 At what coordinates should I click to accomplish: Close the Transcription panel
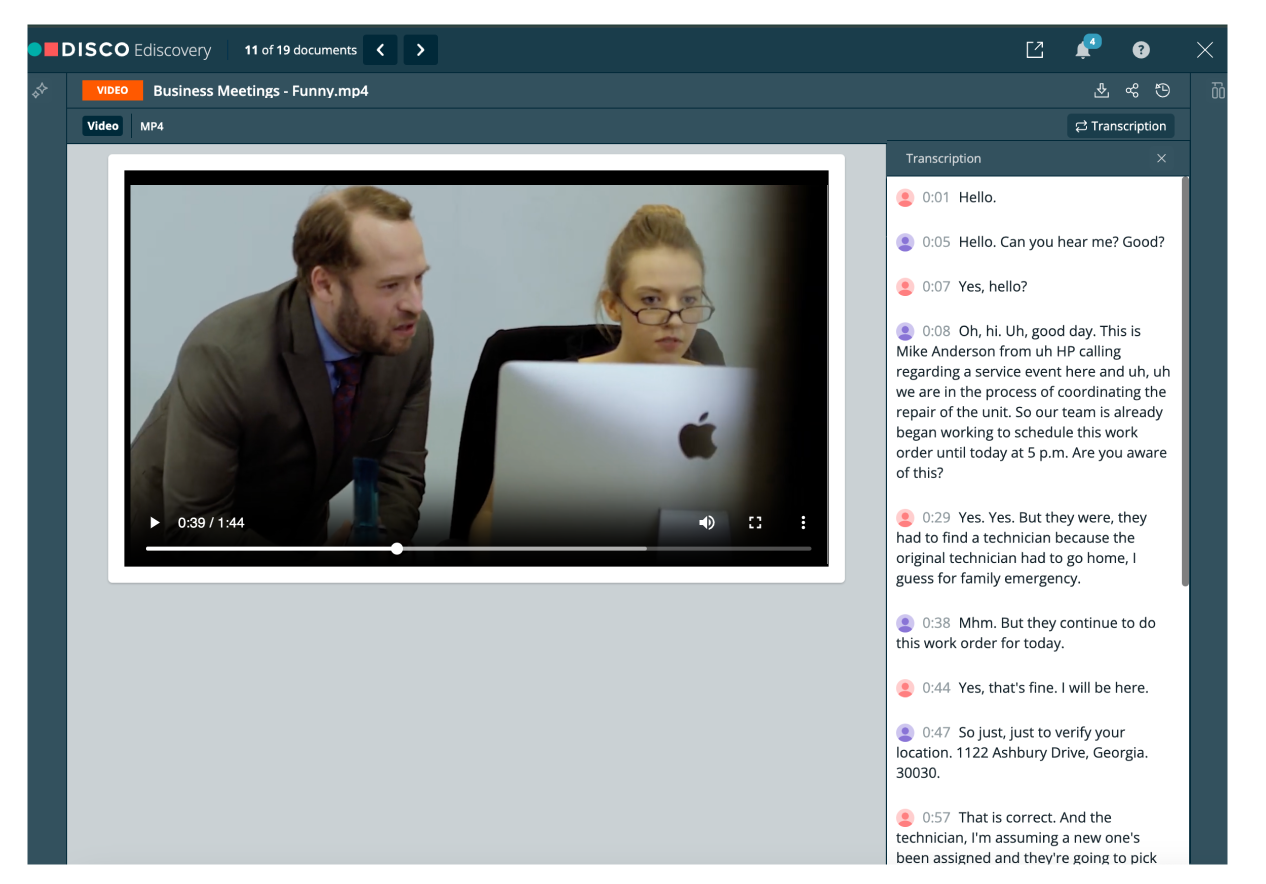[x=1161, y=158]
